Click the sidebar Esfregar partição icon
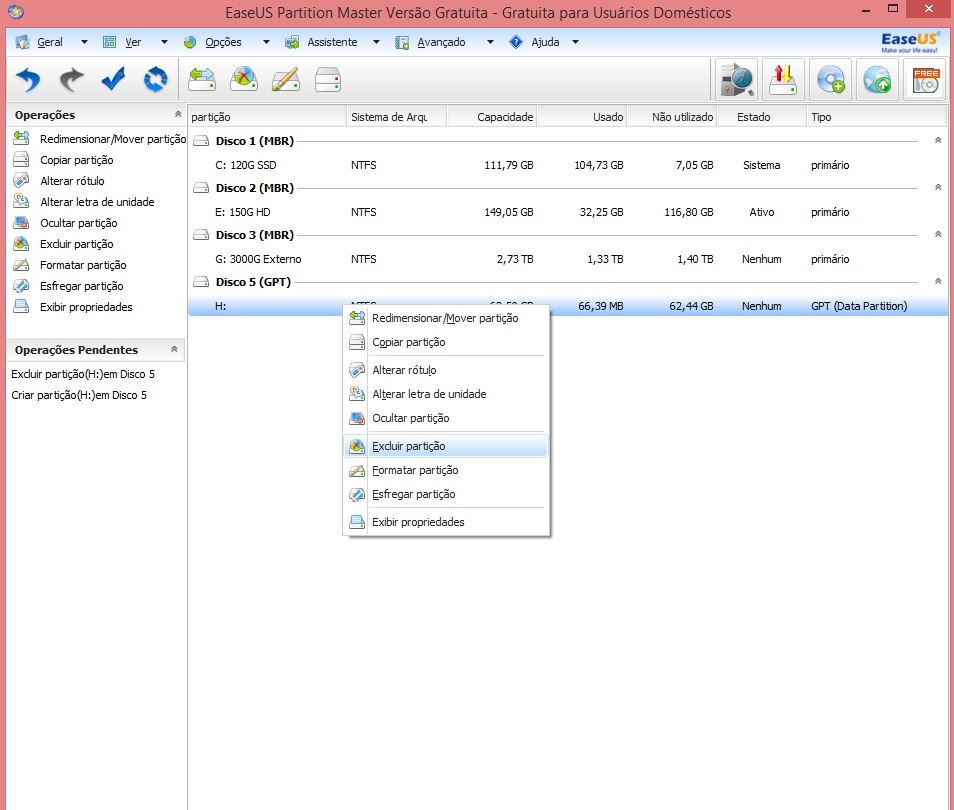This screenshot has height=810, width=954. (21, 285)
